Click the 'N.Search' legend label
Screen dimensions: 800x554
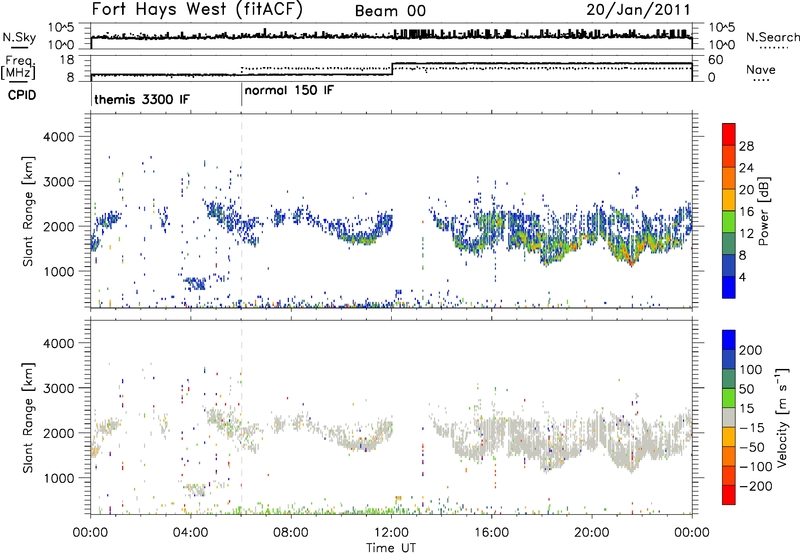(x=772, y=37)
